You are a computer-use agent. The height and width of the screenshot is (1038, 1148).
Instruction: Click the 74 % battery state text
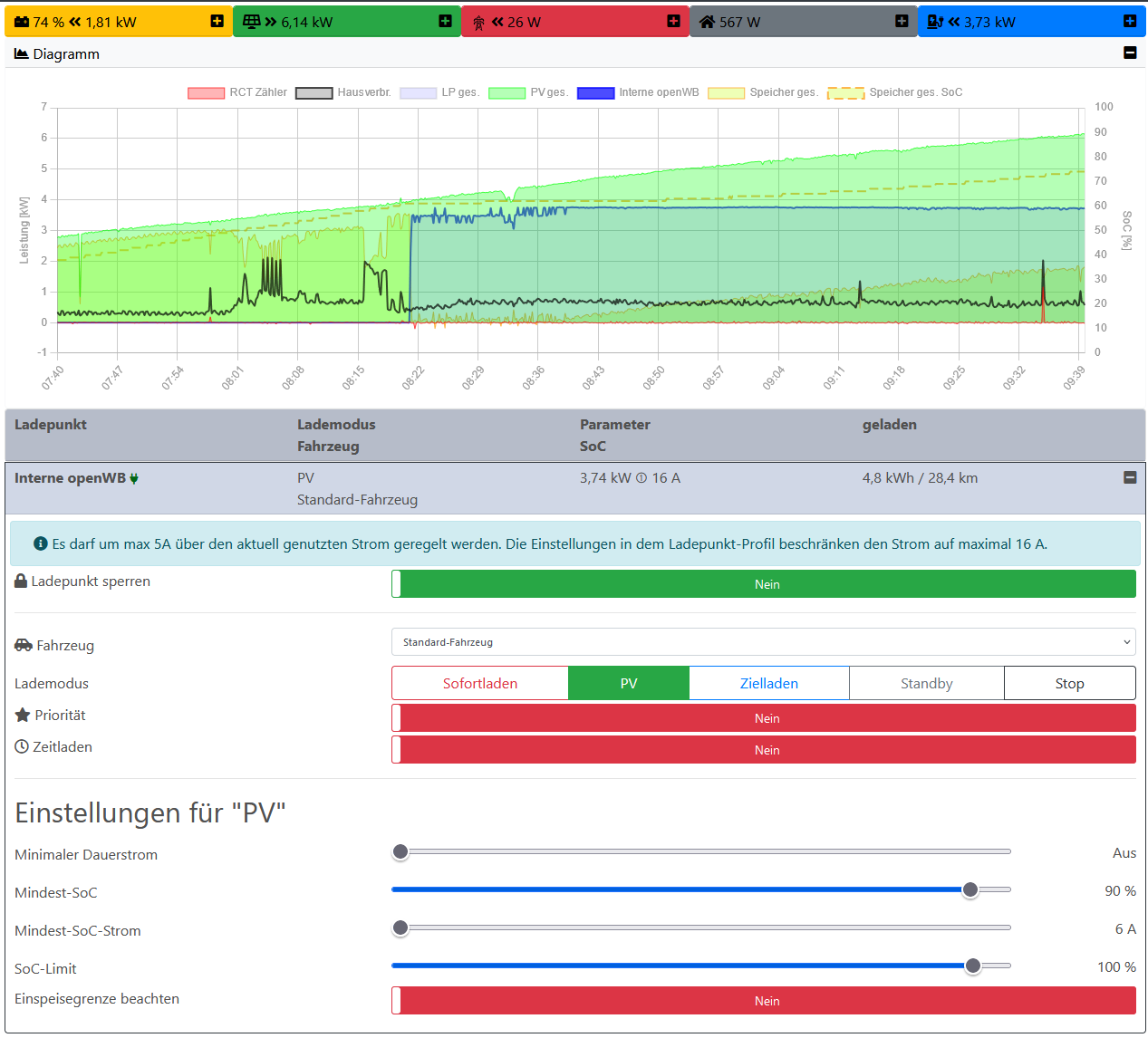[49, 22]
